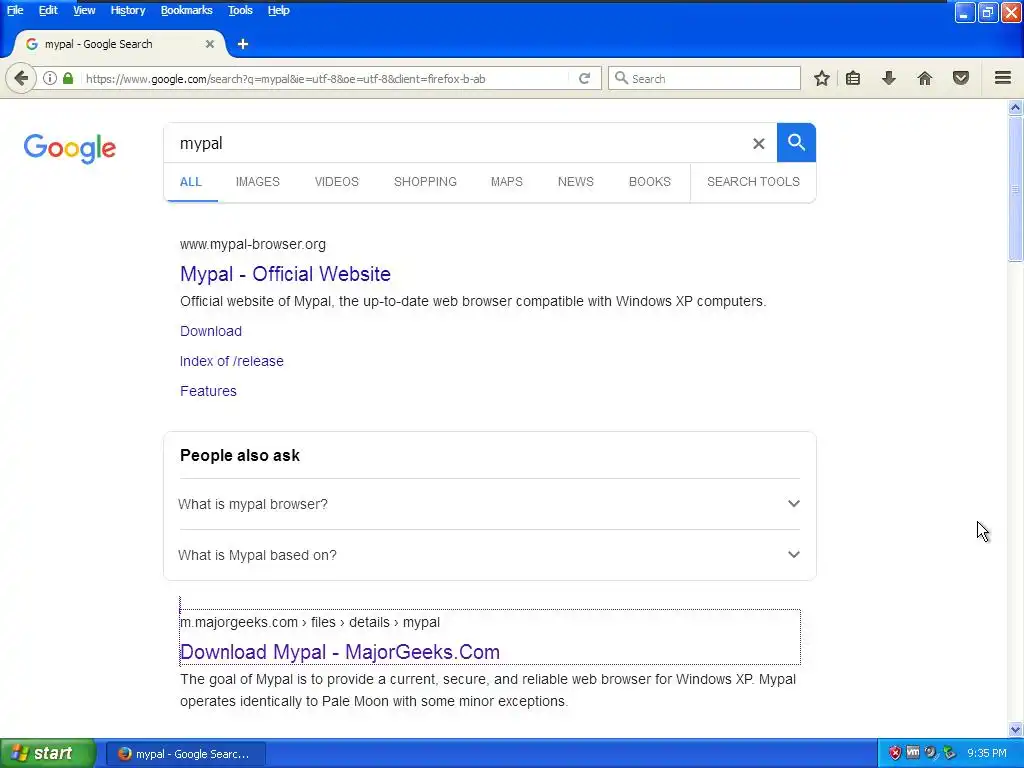Viewport: 1024px width, 768px height.
Task: Switch to the NEWS tab
Action: click(x=575, y=182)
